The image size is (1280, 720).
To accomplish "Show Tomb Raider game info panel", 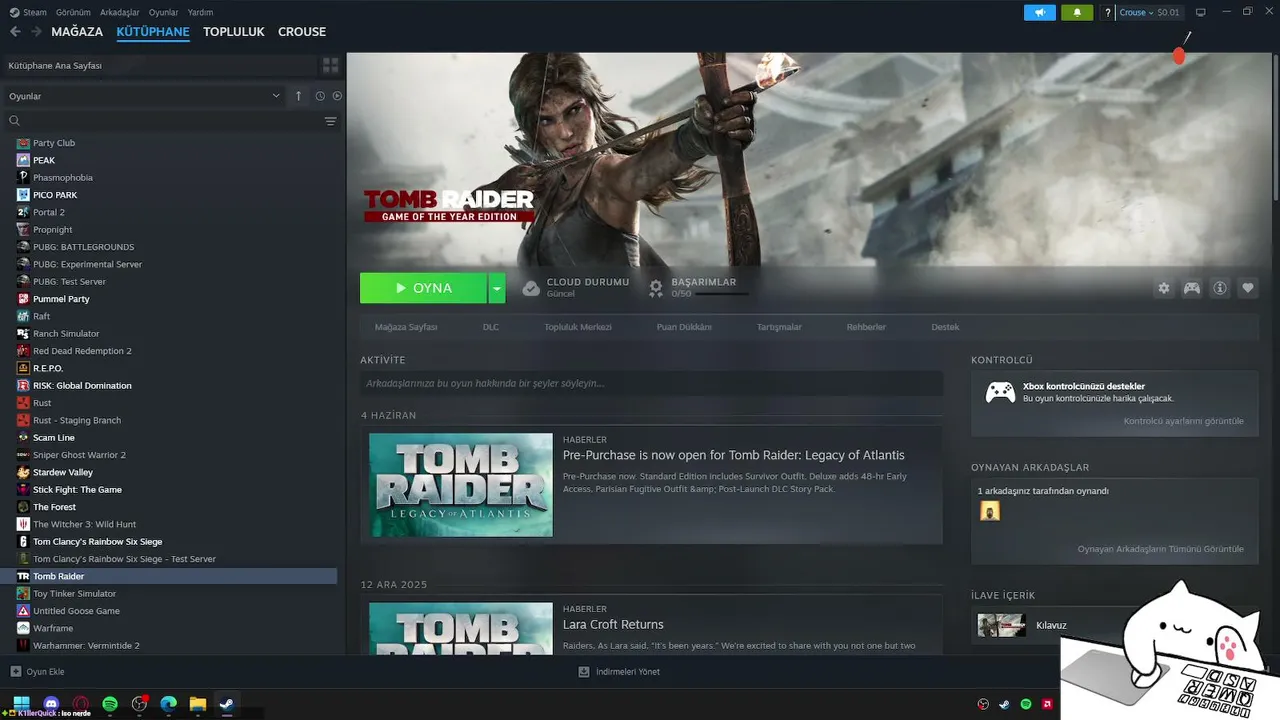I will pyautogui.click(x=1220, y=288).
